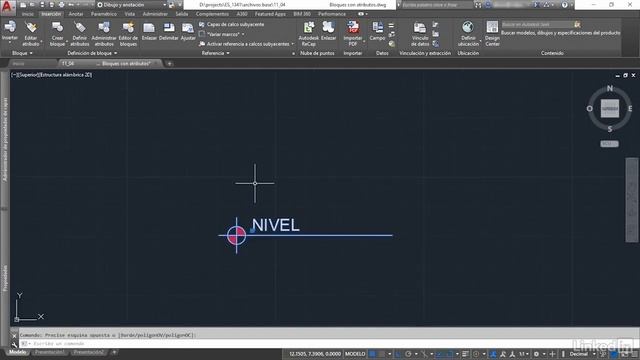Open Design Center
Viewport: 640px width, 360px height.
pos(492,33)
